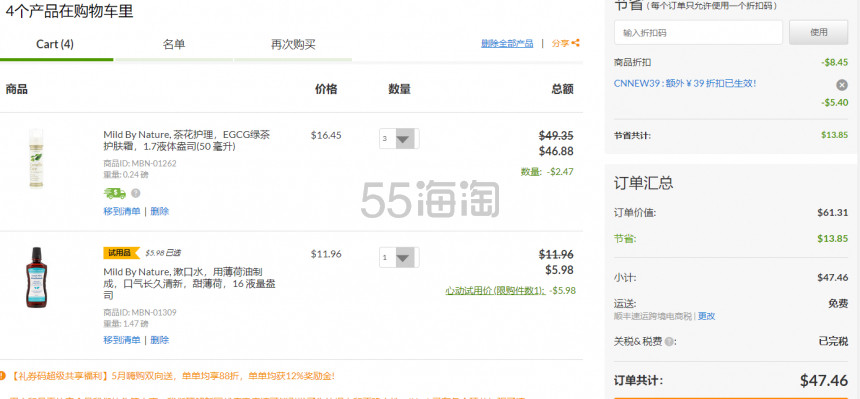Click the 订单汇总 heading

click(643, 183)
